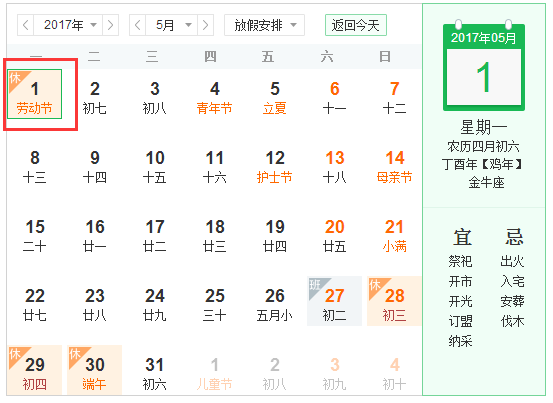Click the 安葬 taboo item
The width and height of the screenshot is (553, 403).
[x=512, y=301]
